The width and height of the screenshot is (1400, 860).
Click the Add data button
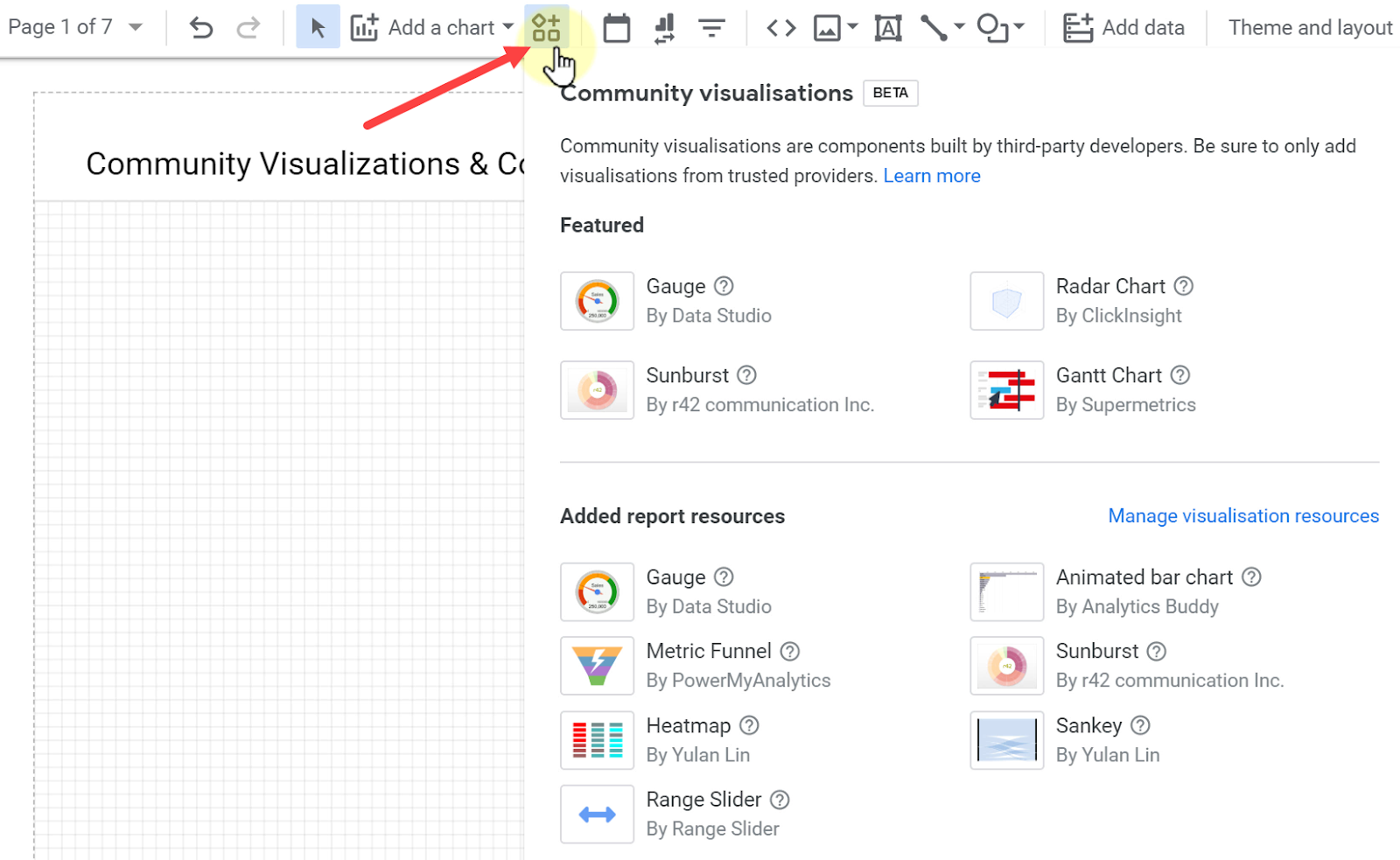click(x=1123, y=28)
